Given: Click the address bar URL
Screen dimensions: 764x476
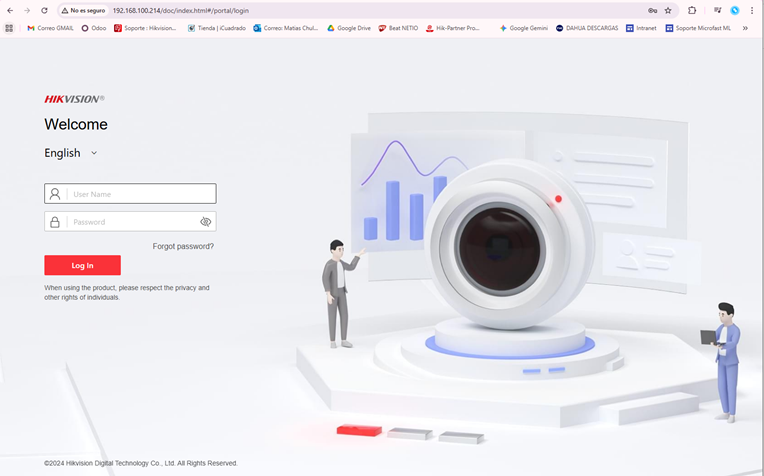Looking at the screenshot, I should 180,10.
